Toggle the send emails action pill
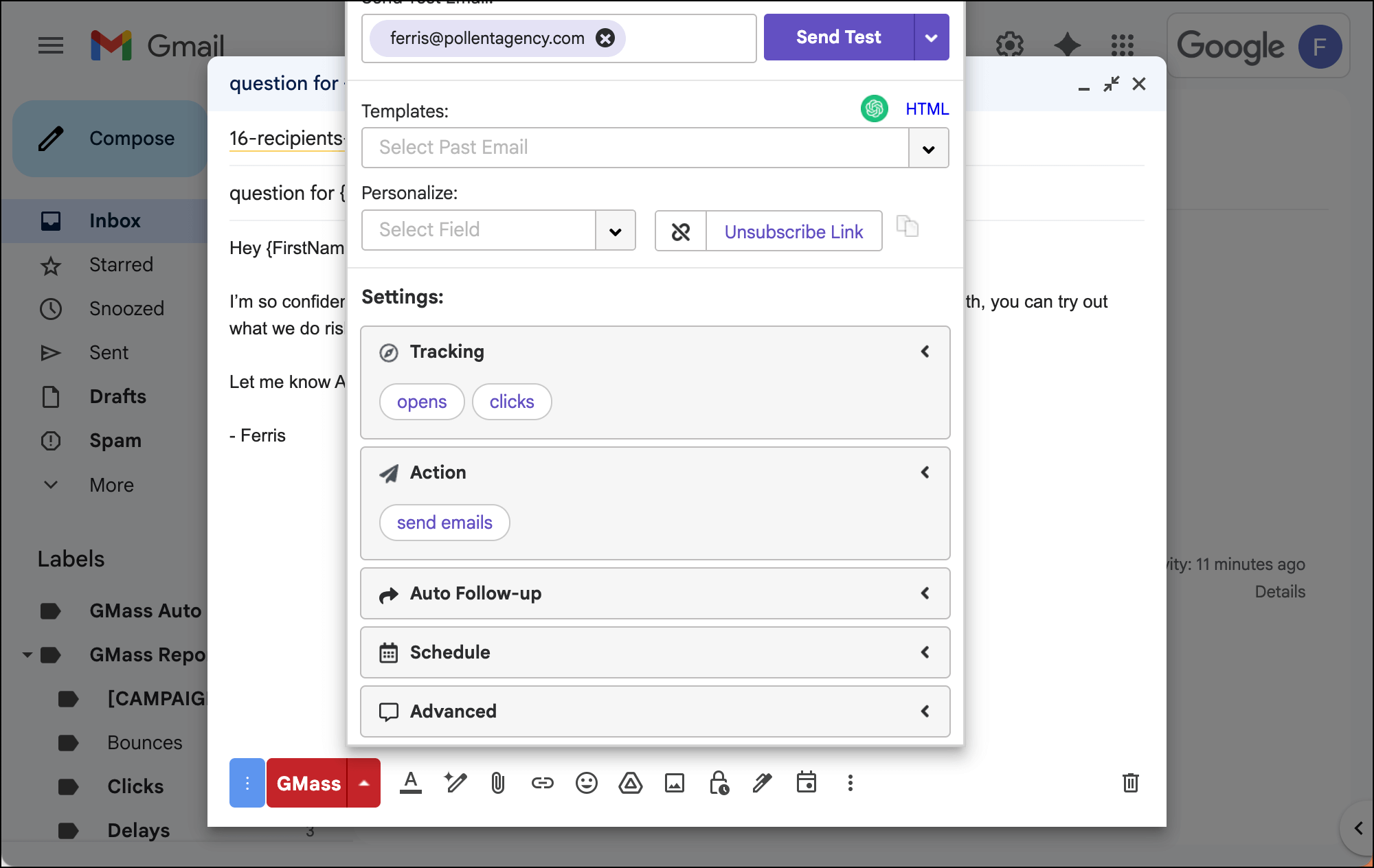The height and width of the screenshot is (868, 1374). (x=444, y=523)
